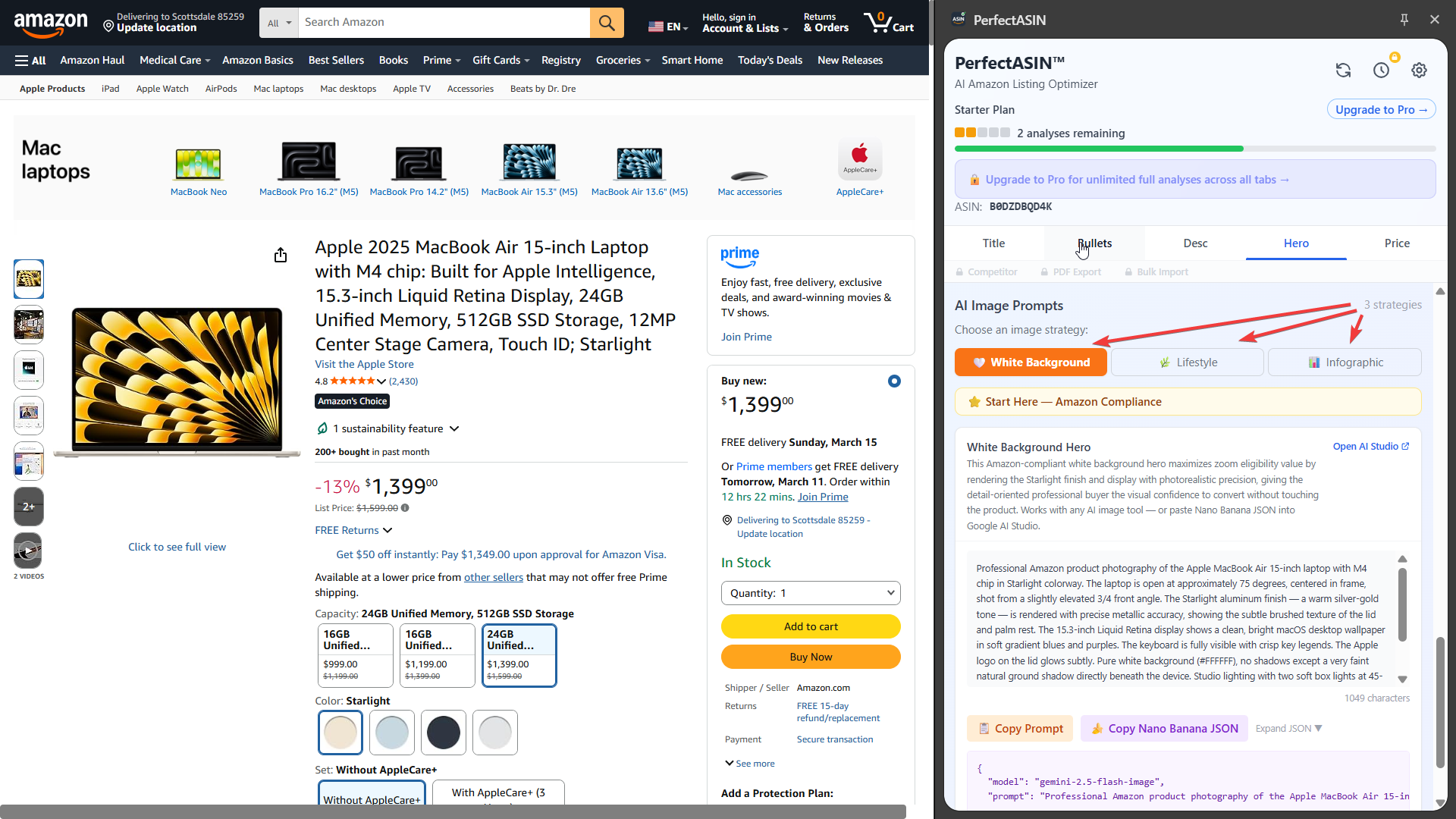Click the Upgrade to Pro button

tap(1380, 109)
